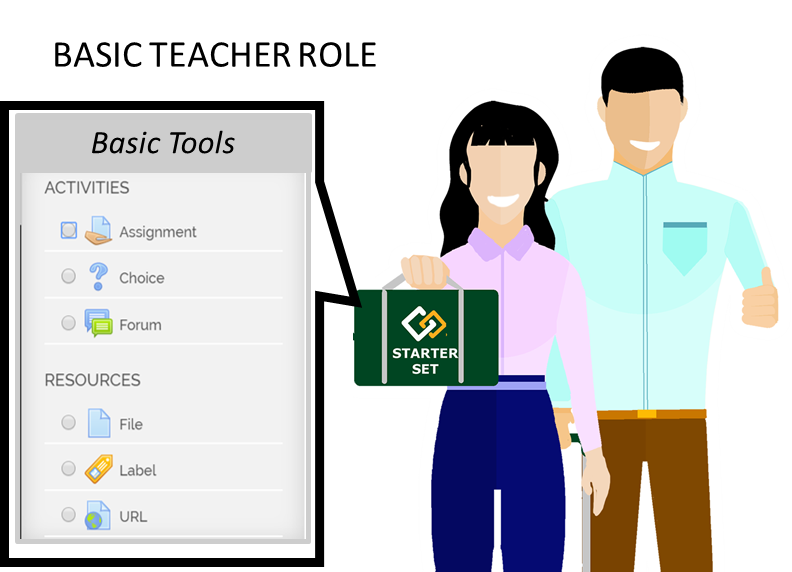Viewport: 792px width, 572px height.
Task: Click the Choice text label
Action: [x=142, y=278]
